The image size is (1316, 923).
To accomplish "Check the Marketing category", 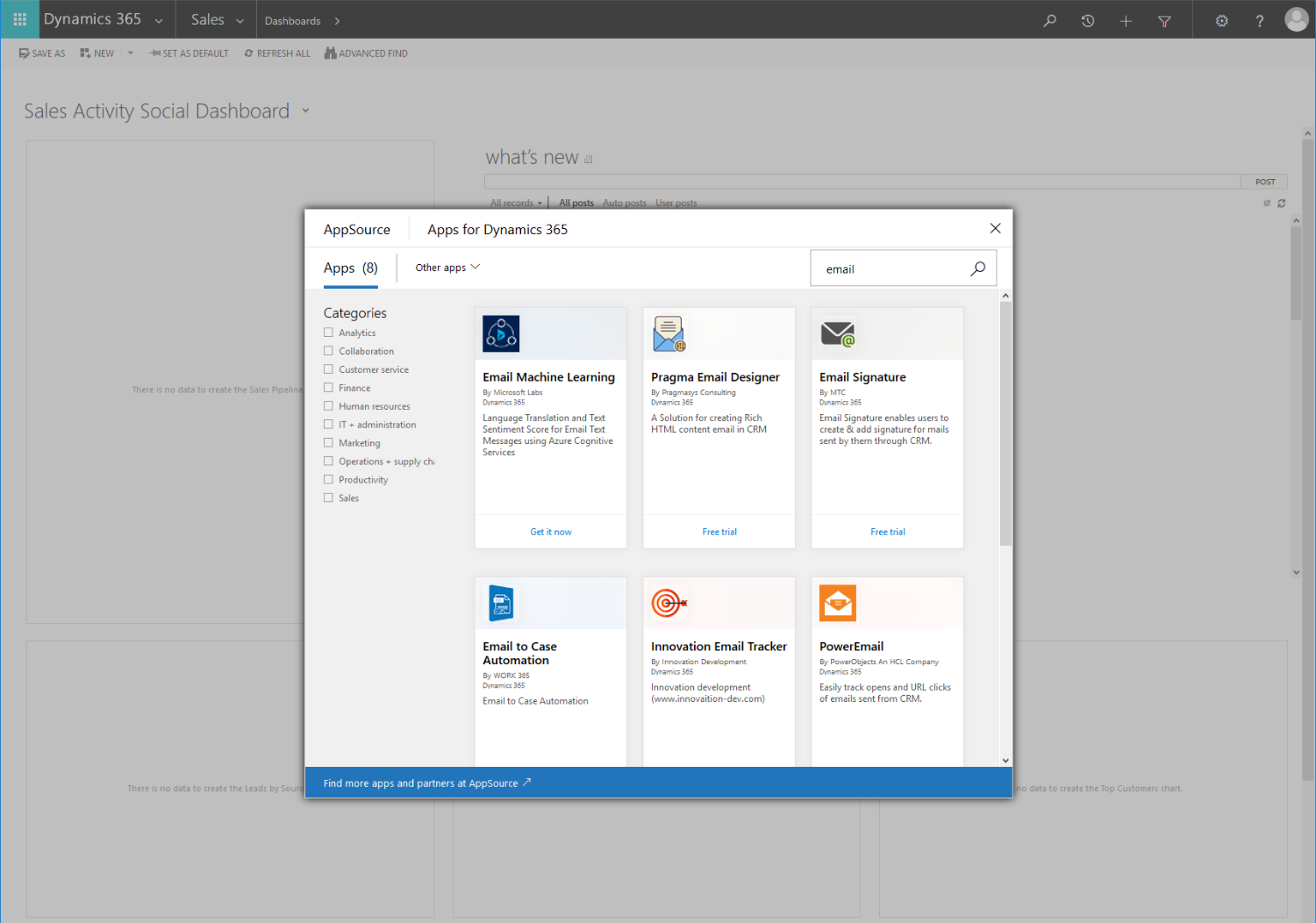I will (x=328, y=443).
